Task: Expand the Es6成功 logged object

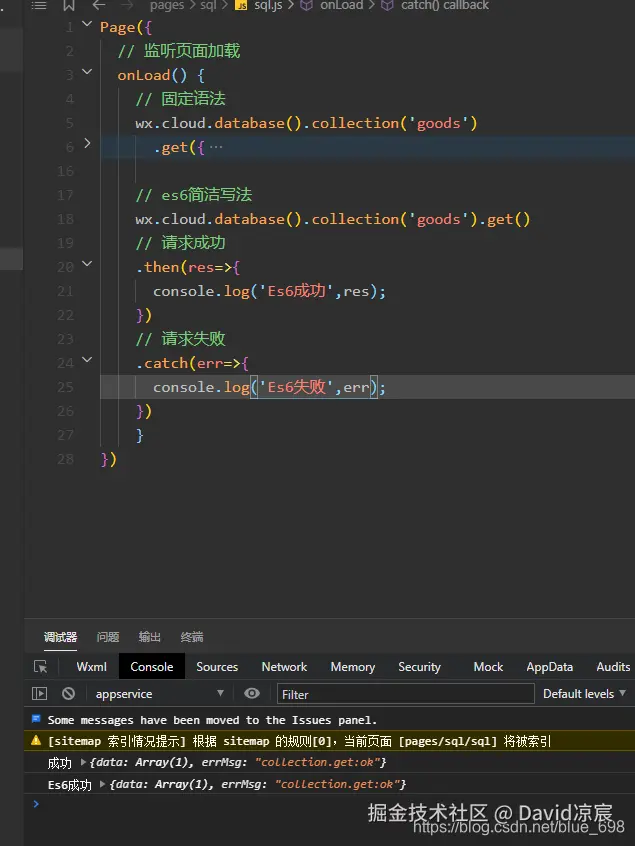Action: pos(103,785)
